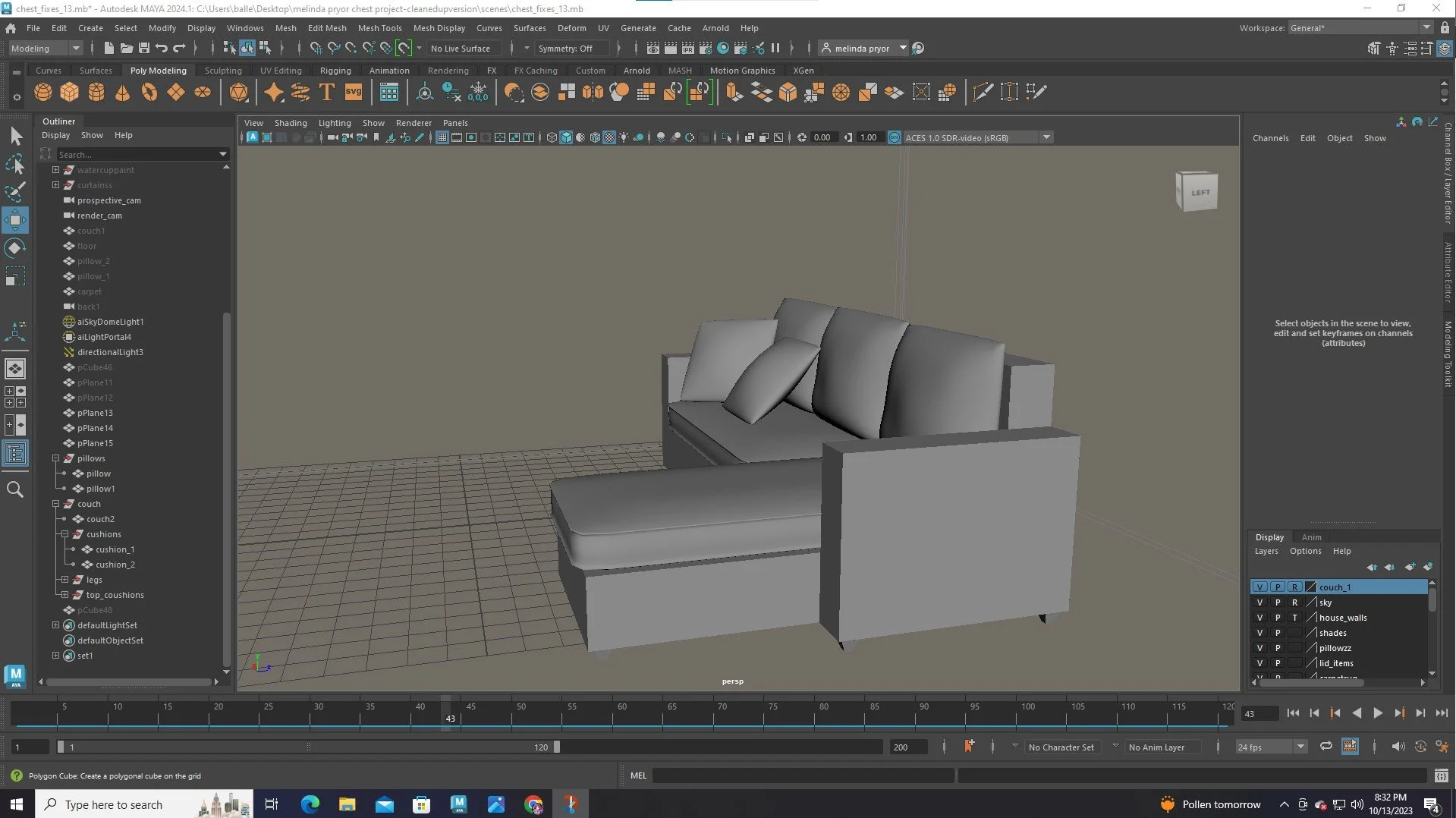The height and width of the screenshot is (818, 1456).
Task: Click the No Character Set button
Action: (1061, 747)
